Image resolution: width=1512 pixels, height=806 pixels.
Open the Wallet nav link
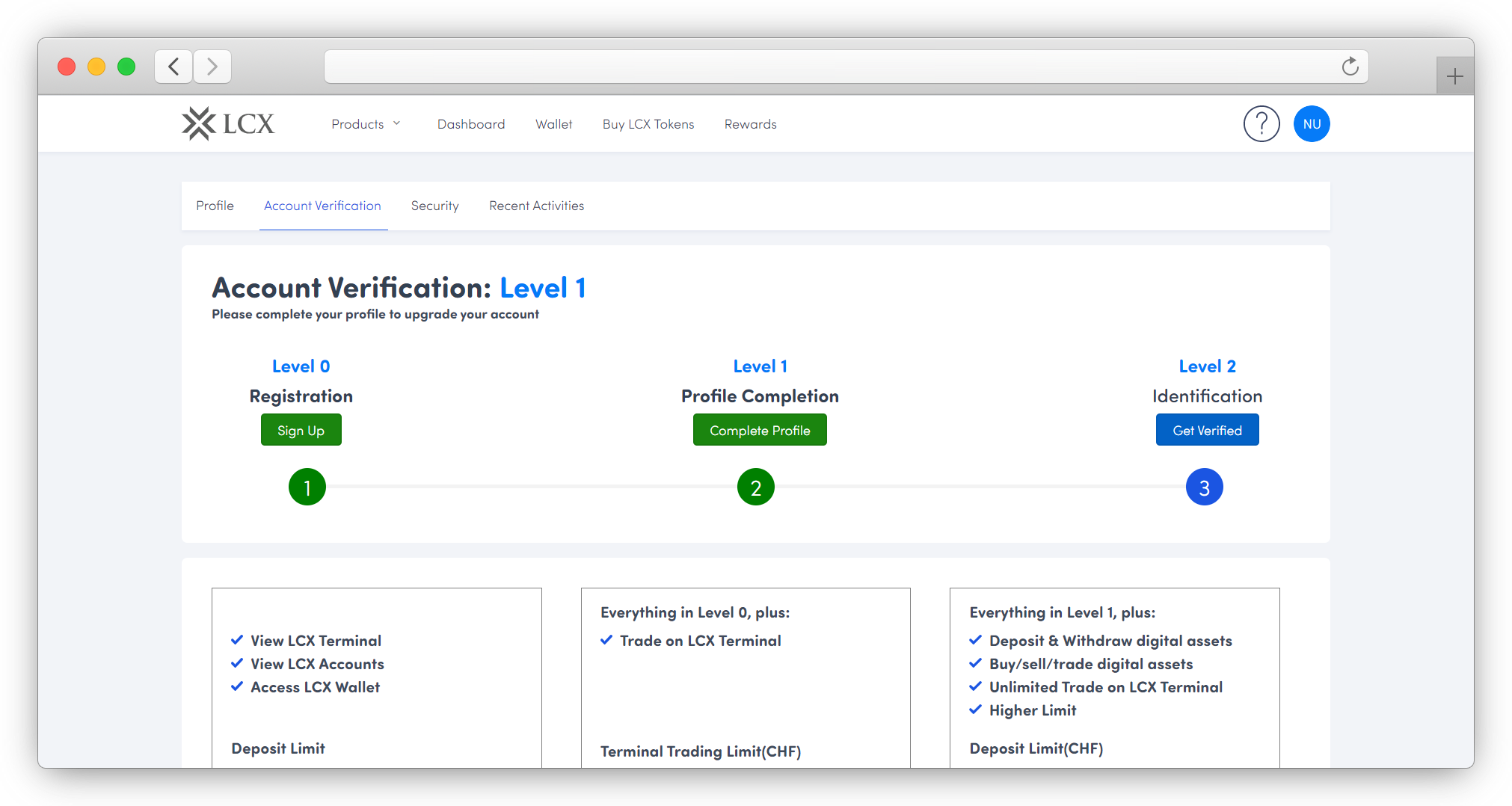[554, 124]
